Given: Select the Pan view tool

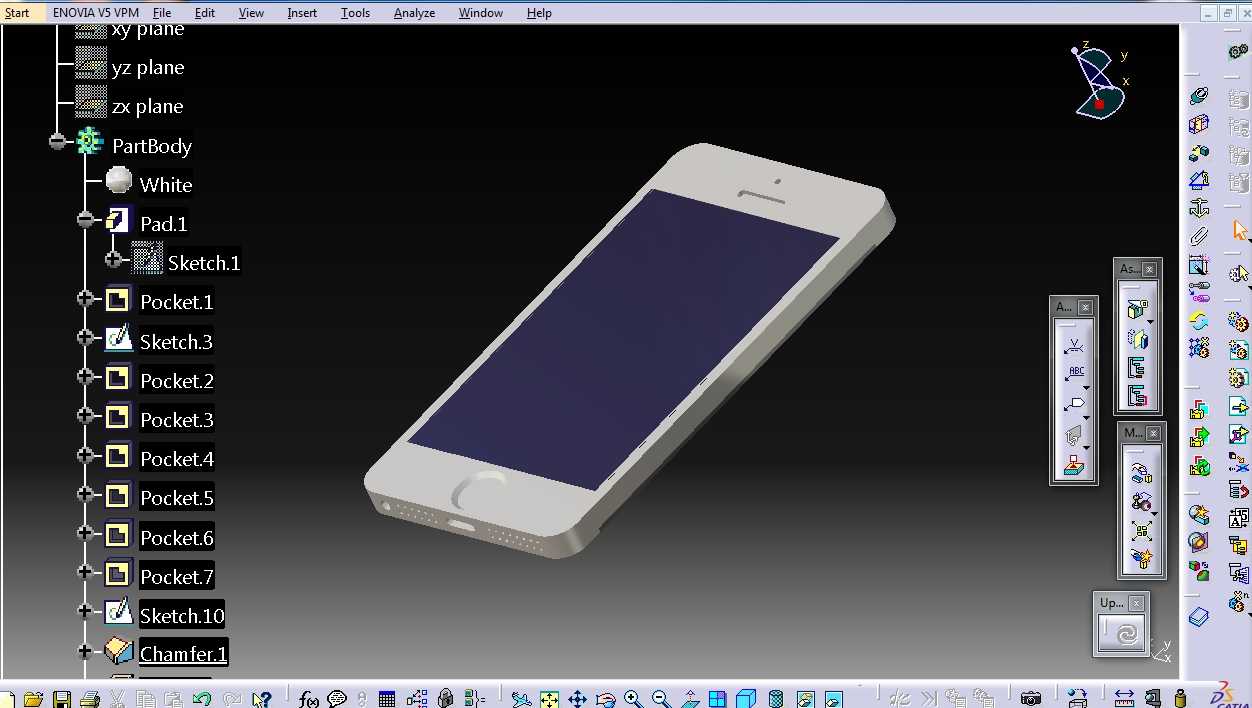Looking at the screenshot, I should (577, 699).
